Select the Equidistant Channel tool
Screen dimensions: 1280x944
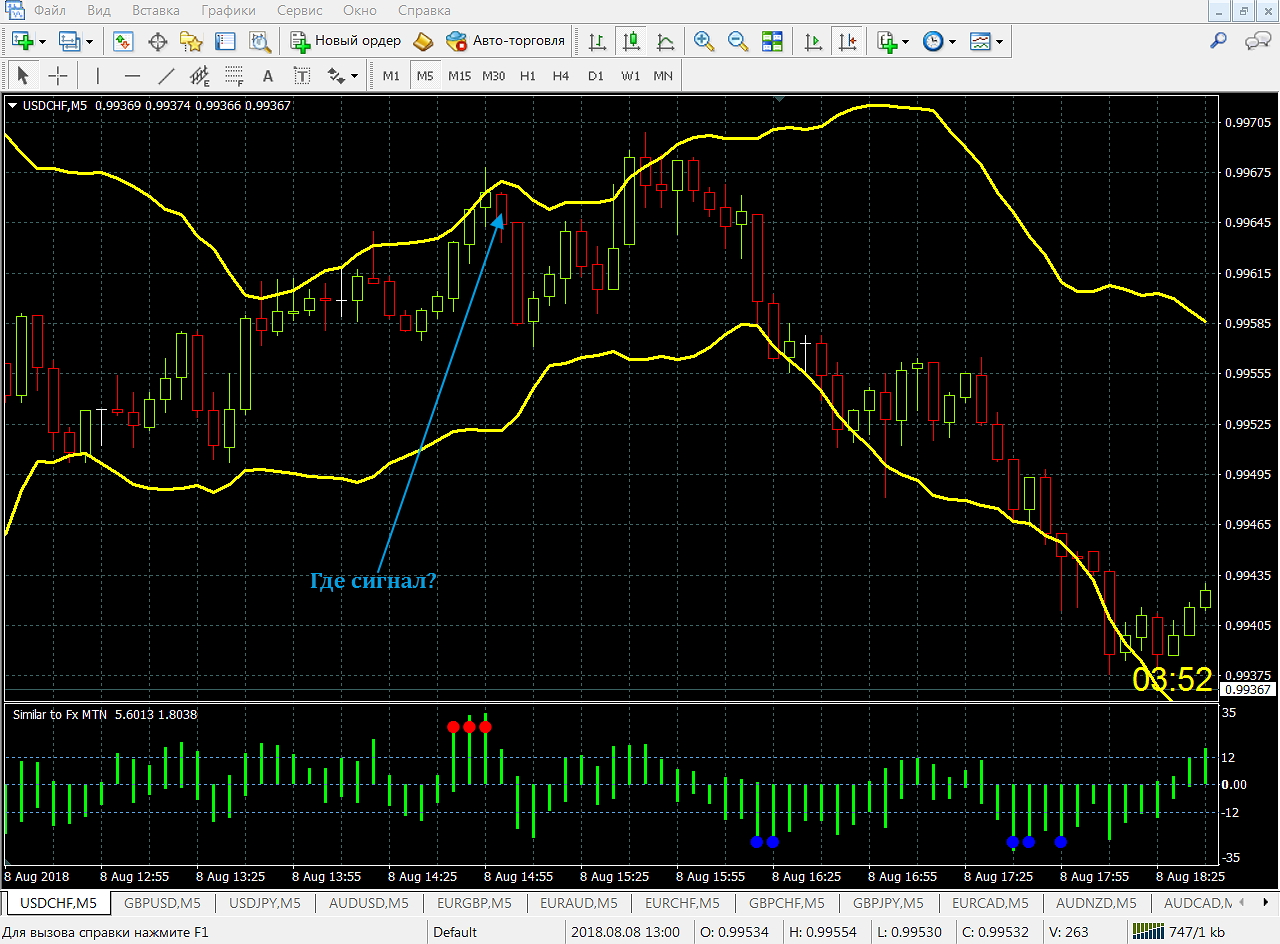coord(200,75)
